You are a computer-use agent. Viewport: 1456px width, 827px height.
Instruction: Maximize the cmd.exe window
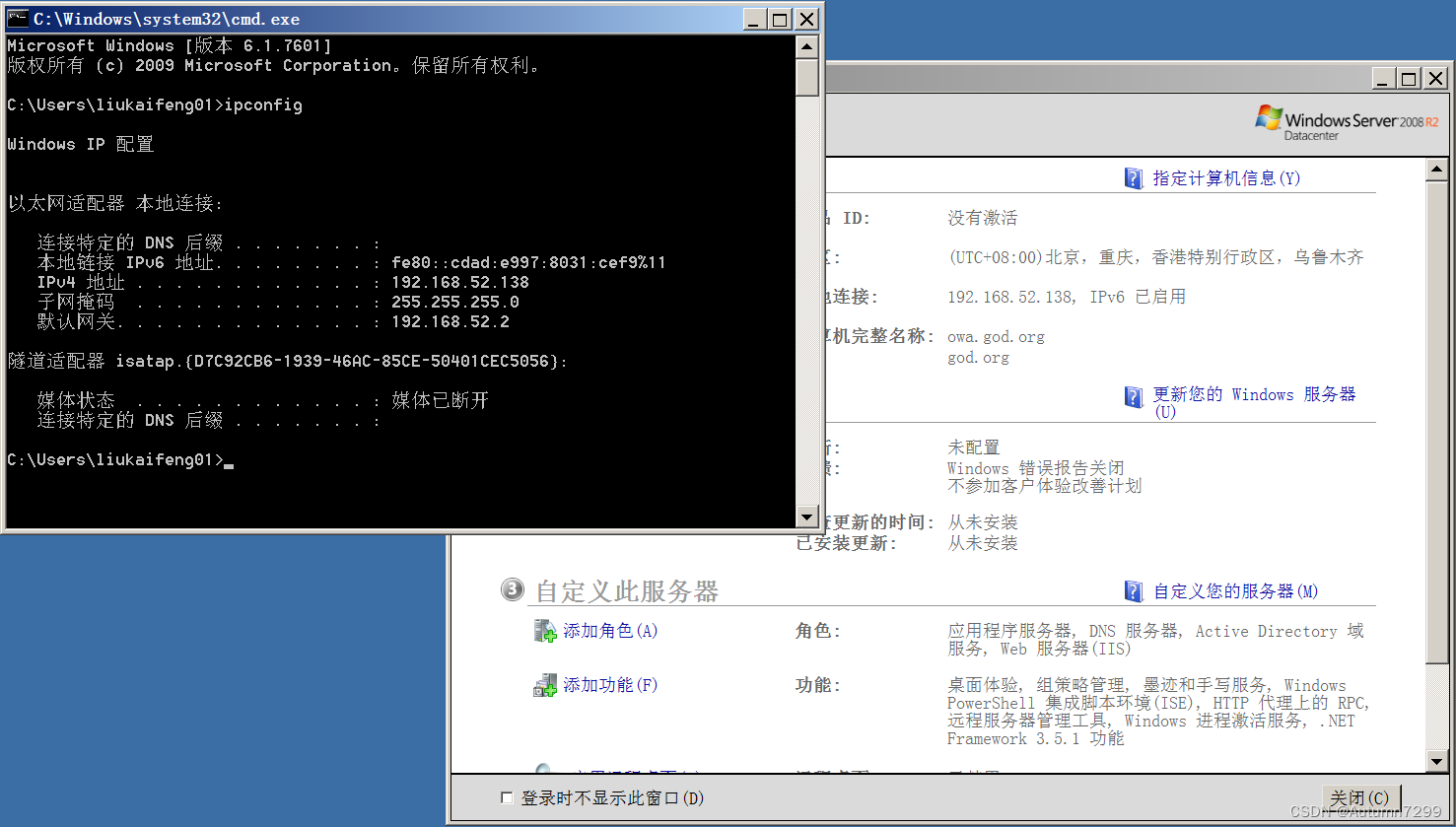(780, 19)
